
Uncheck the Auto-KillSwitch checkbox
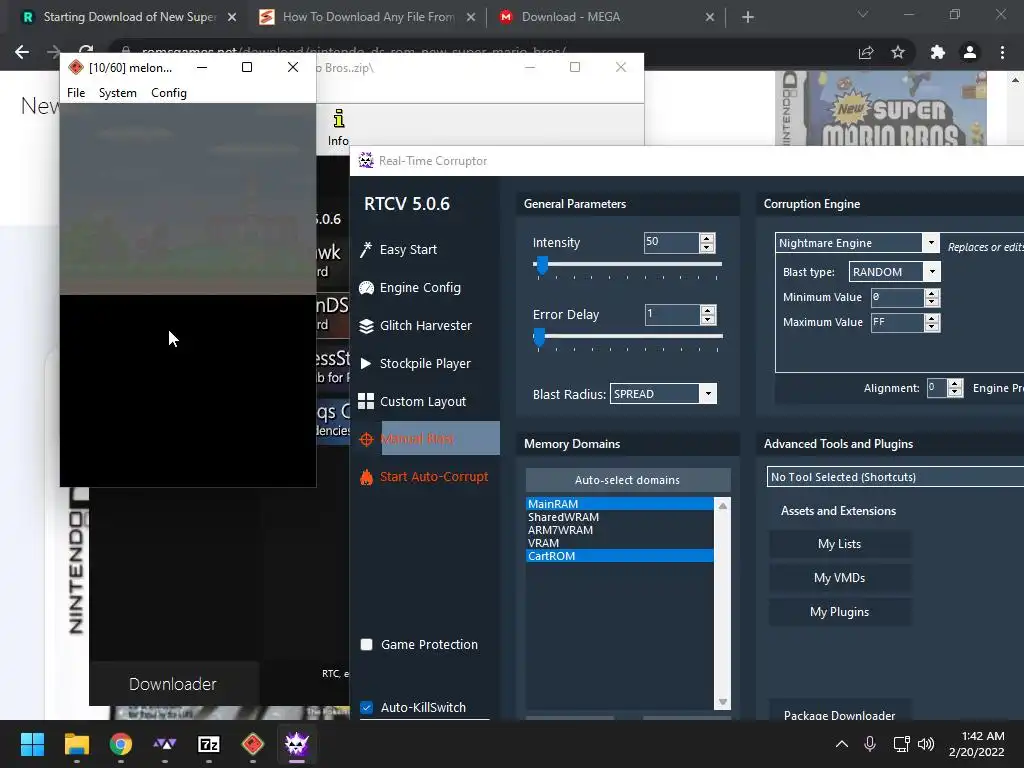(366, 707)
